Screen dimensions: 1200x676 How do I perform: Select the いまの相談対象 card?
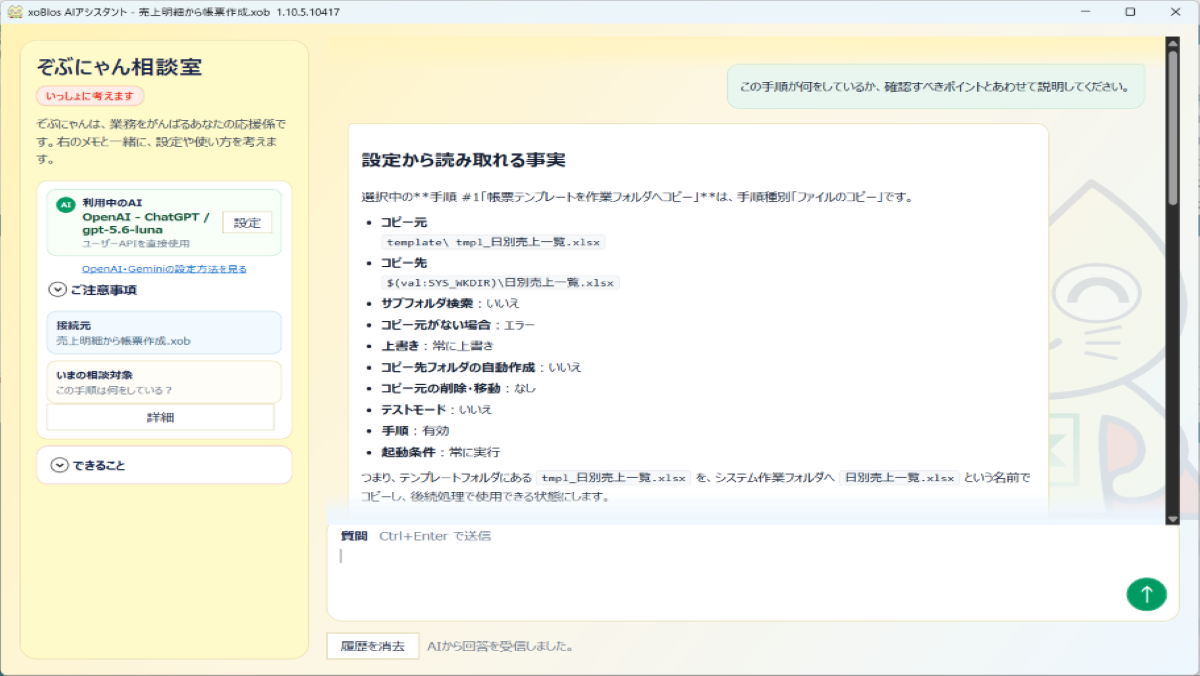(x=164, y=382)
